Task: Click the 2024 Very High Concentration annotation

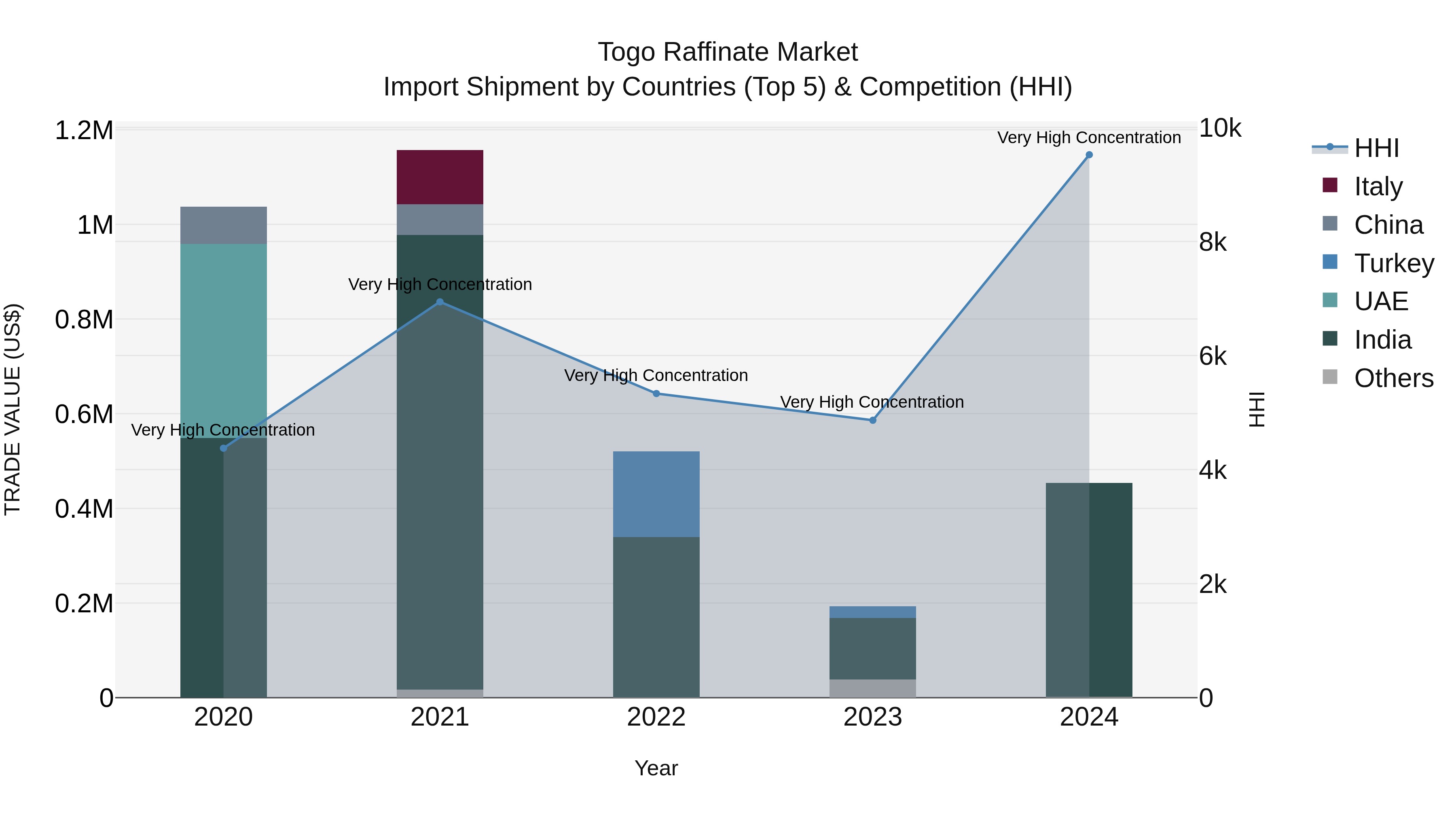Action: click(1089, 138)
